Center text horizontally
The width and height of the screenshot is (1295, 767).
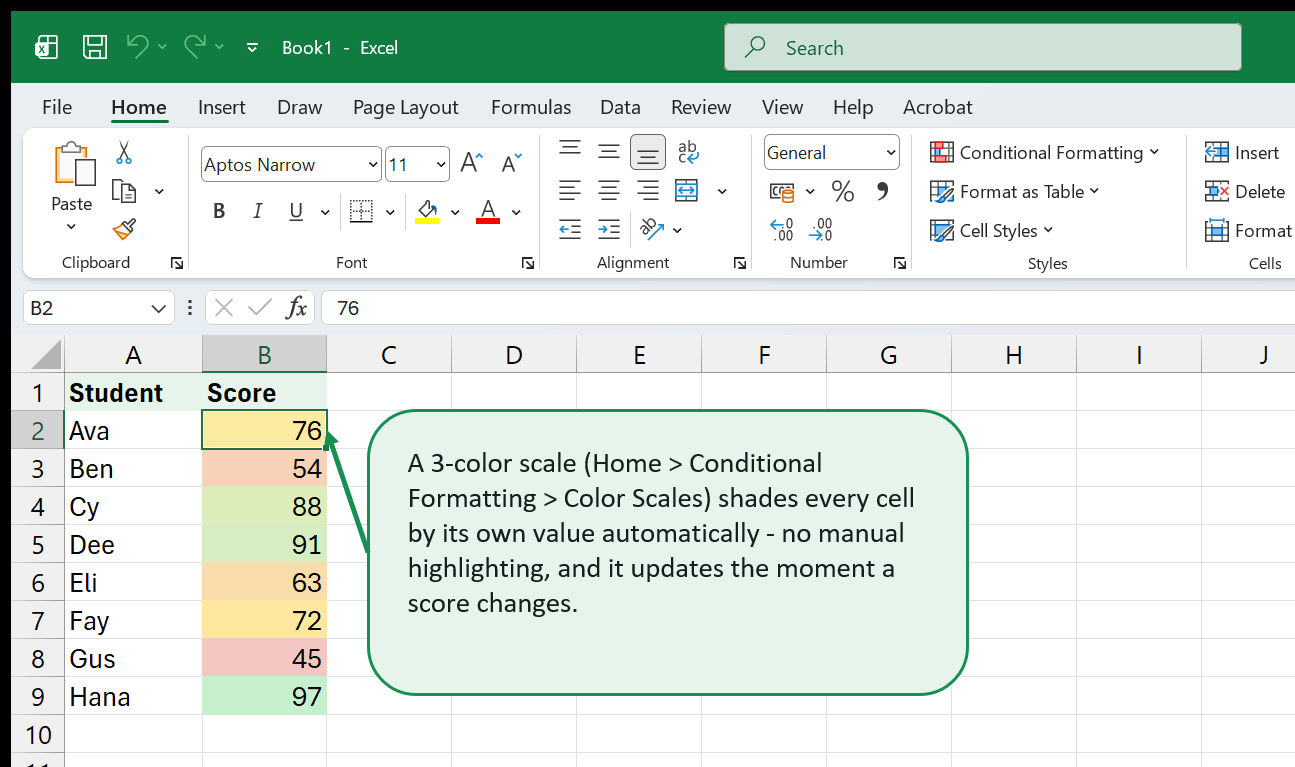coord(609,190)
